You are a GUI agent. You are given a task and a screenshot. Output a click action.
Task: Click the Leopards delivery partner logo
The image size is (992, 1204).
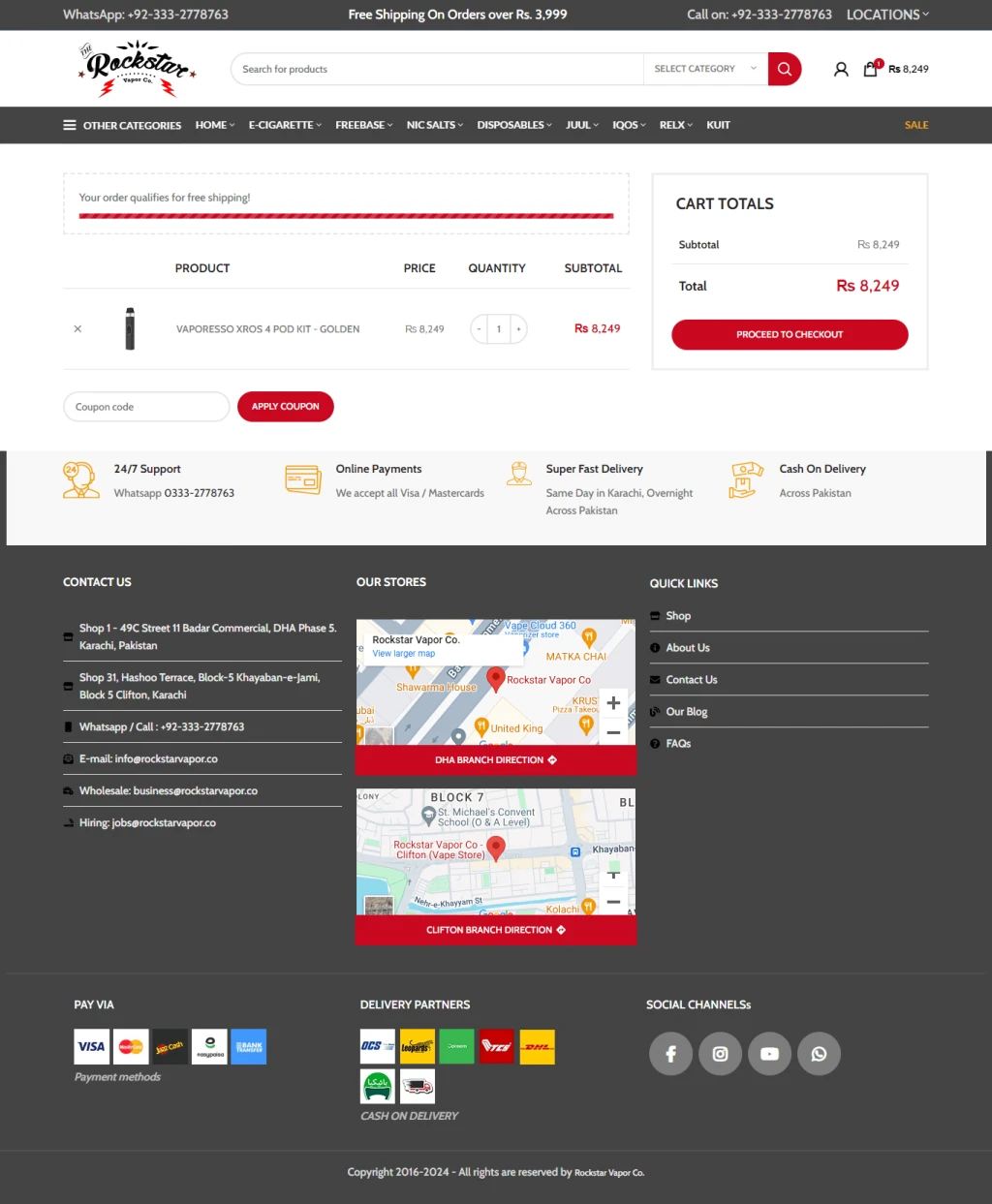(417, 1046)
